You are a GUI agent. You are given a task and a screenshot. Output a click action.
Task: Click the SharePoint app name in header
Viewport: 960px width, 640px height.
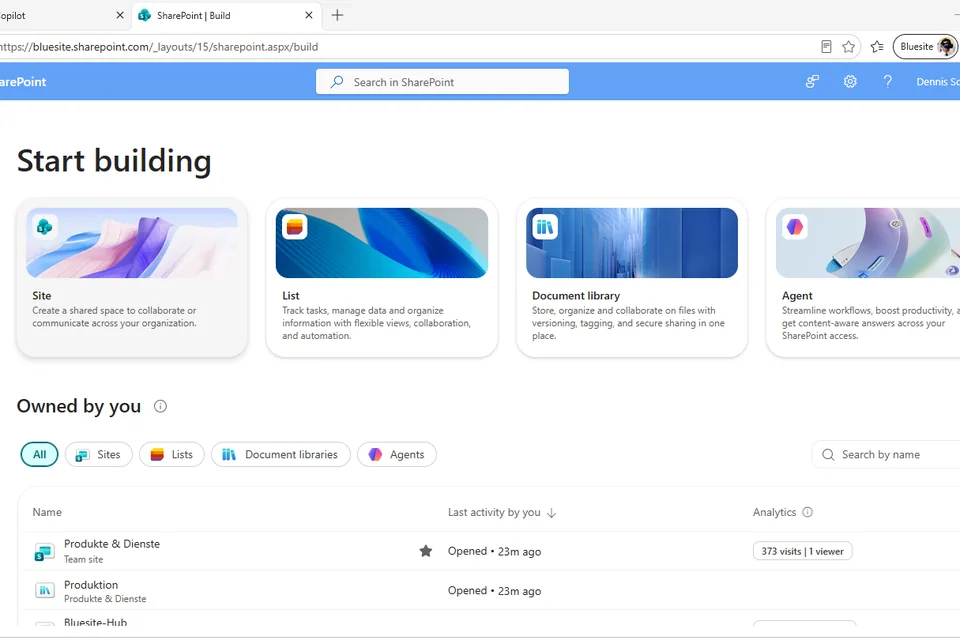point(23,81)
